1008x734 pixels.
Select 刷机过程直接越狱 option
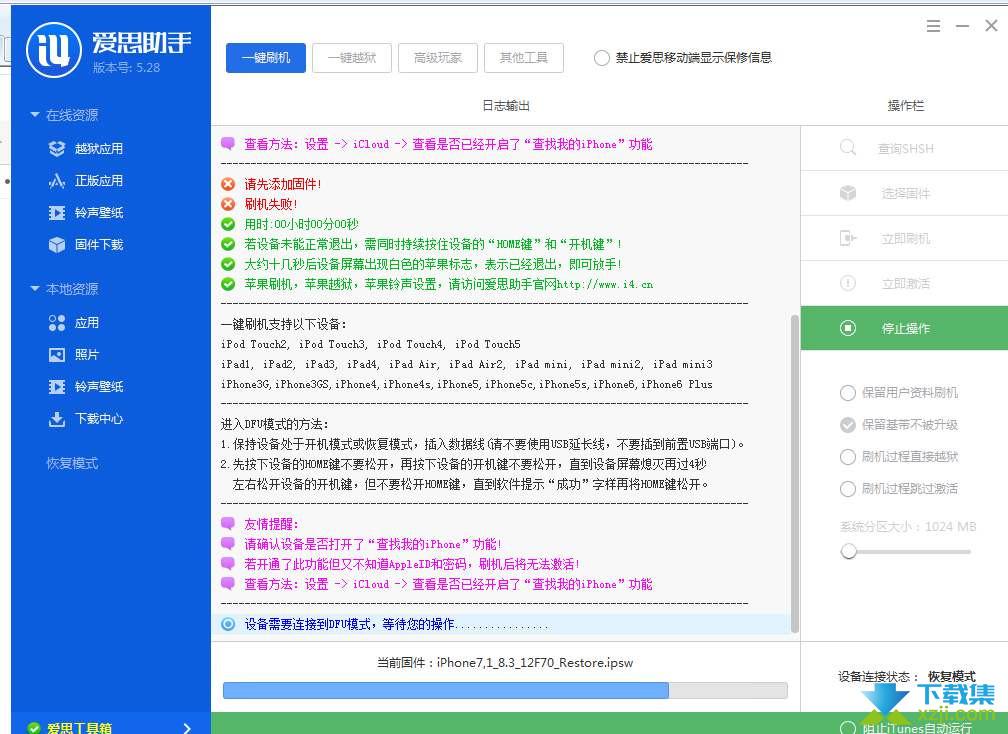[x=848, y=457]
